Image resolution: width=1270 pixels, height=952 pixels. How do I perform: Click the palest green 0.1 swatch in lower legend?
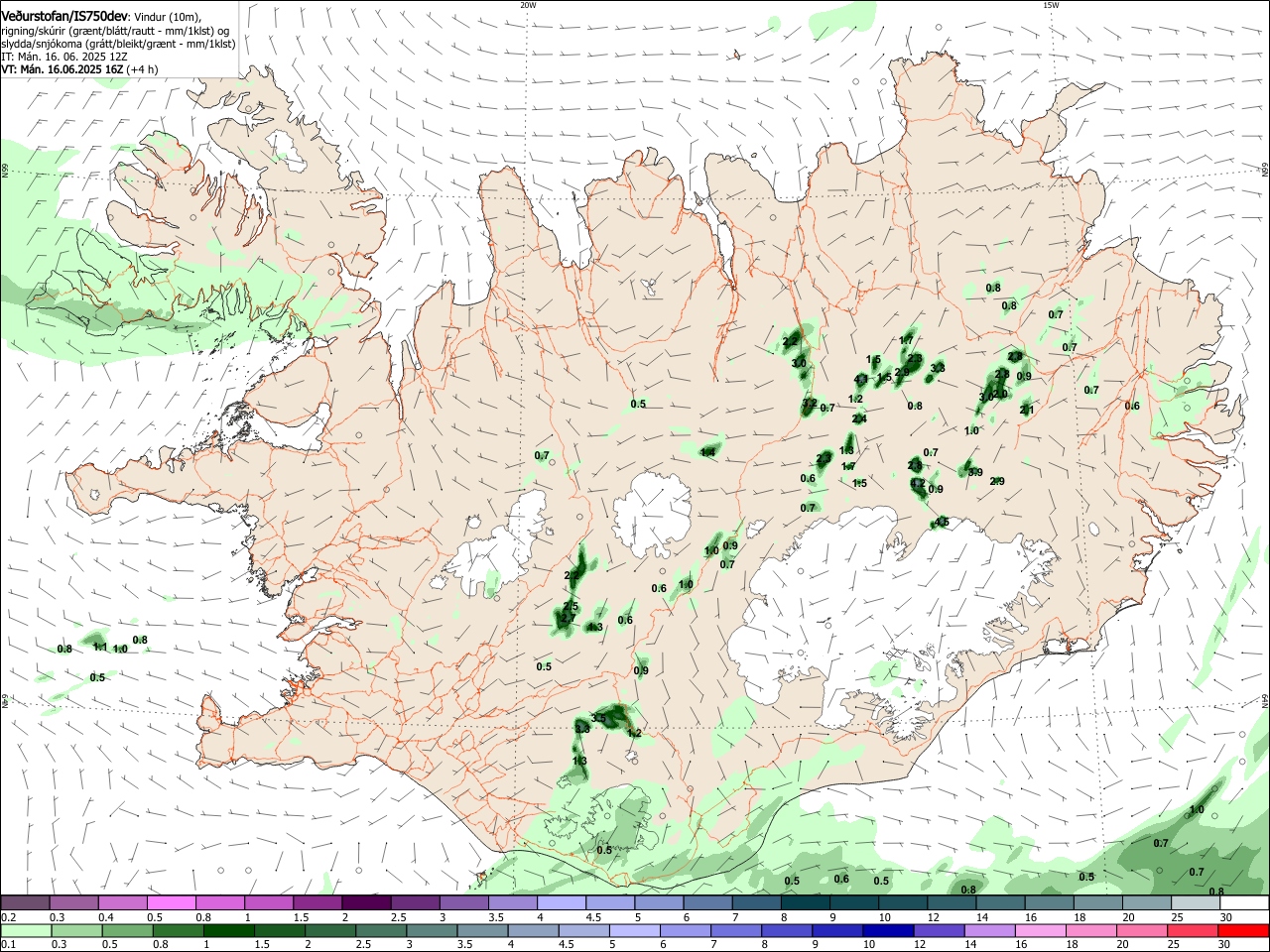(25, 930)
